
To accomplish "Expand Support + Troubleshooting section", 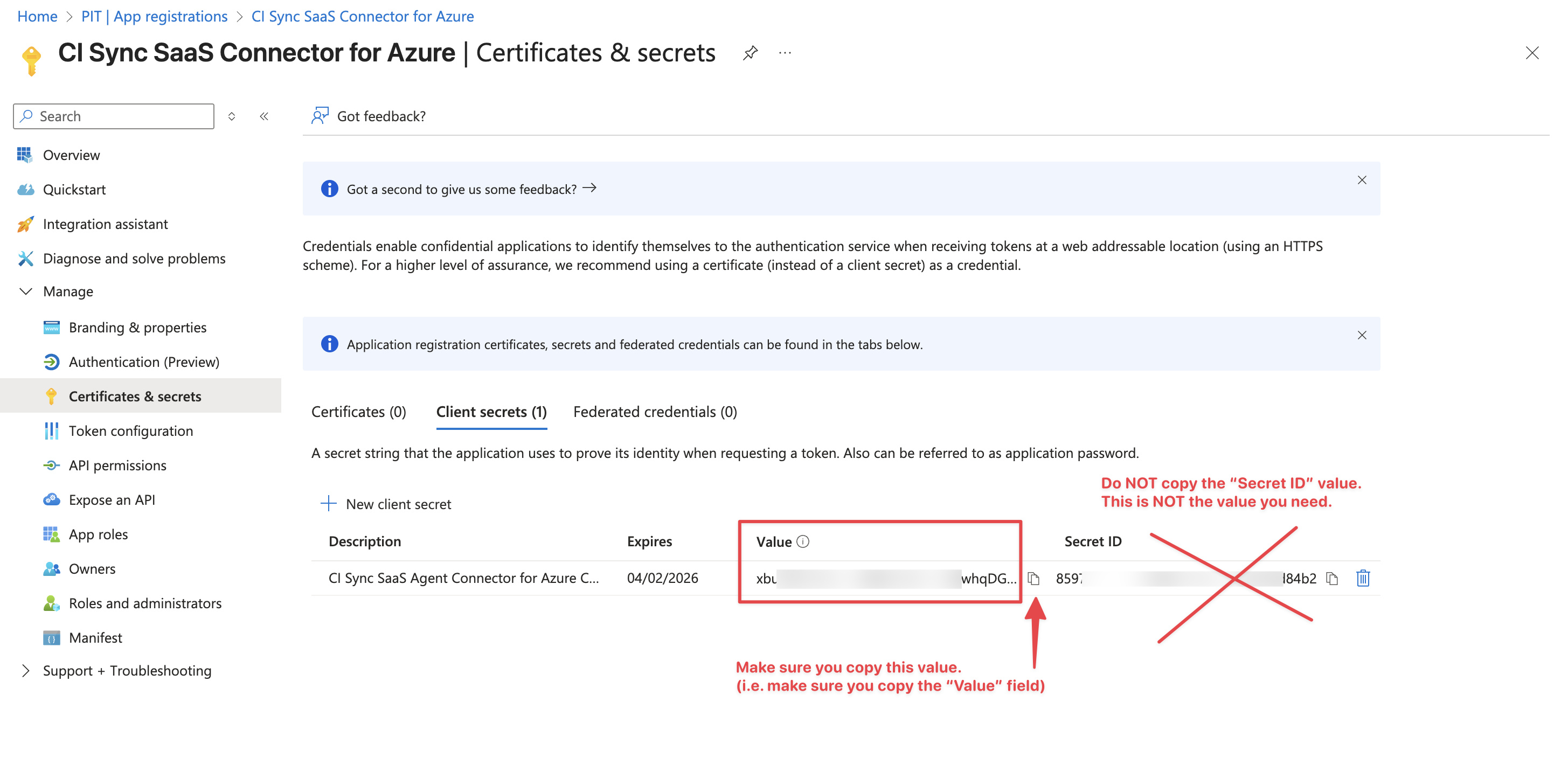I will click(x=25, y=671).
